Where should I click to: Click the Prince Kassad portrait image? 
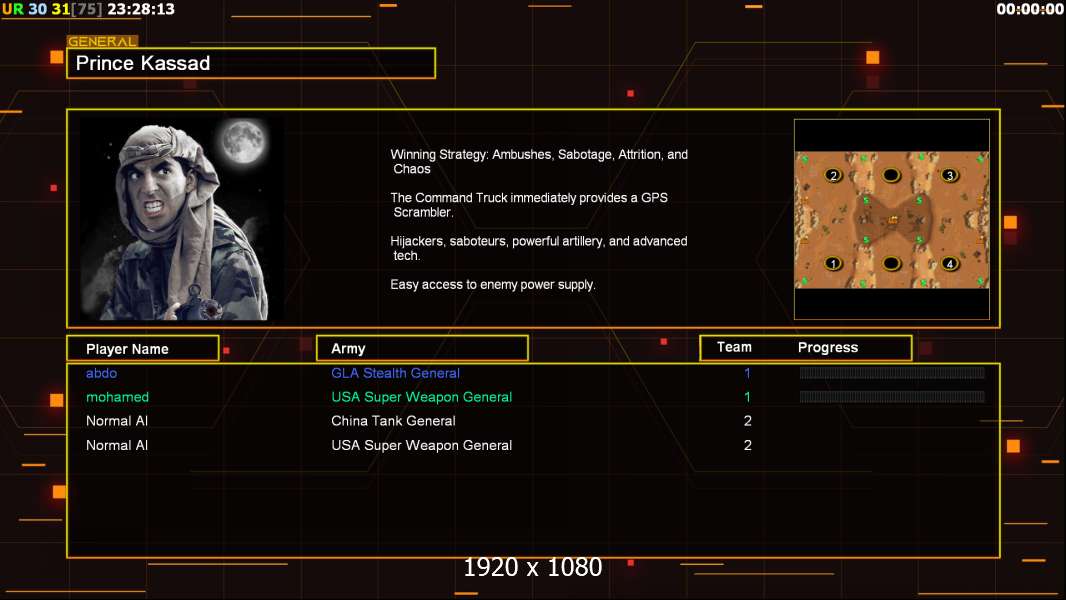point(182,219)
